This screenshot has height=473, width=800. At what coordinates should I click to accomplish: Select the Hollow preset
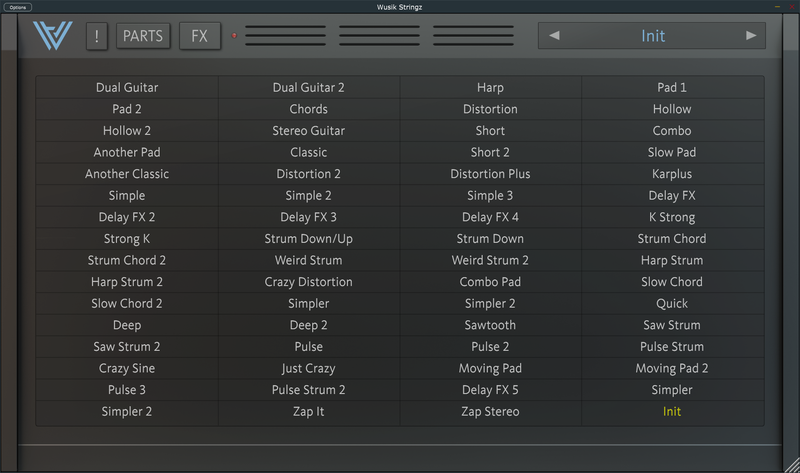click(672, 109)
